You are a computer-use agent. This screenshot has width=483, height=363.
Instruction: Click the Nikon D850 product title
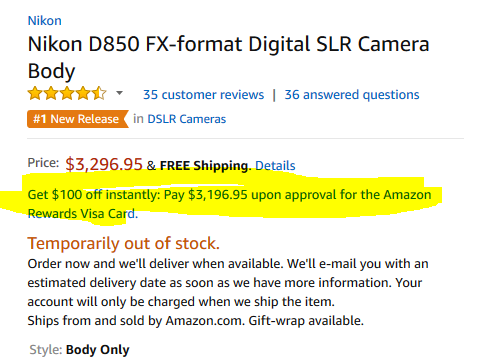tap(228, 57)
